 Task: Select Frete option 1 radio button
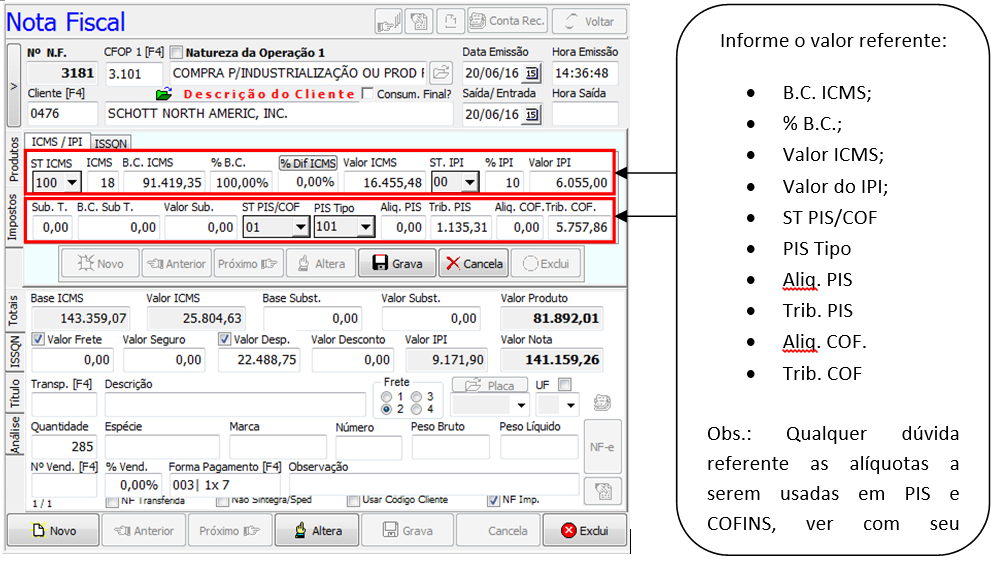(x=387, y=396)
